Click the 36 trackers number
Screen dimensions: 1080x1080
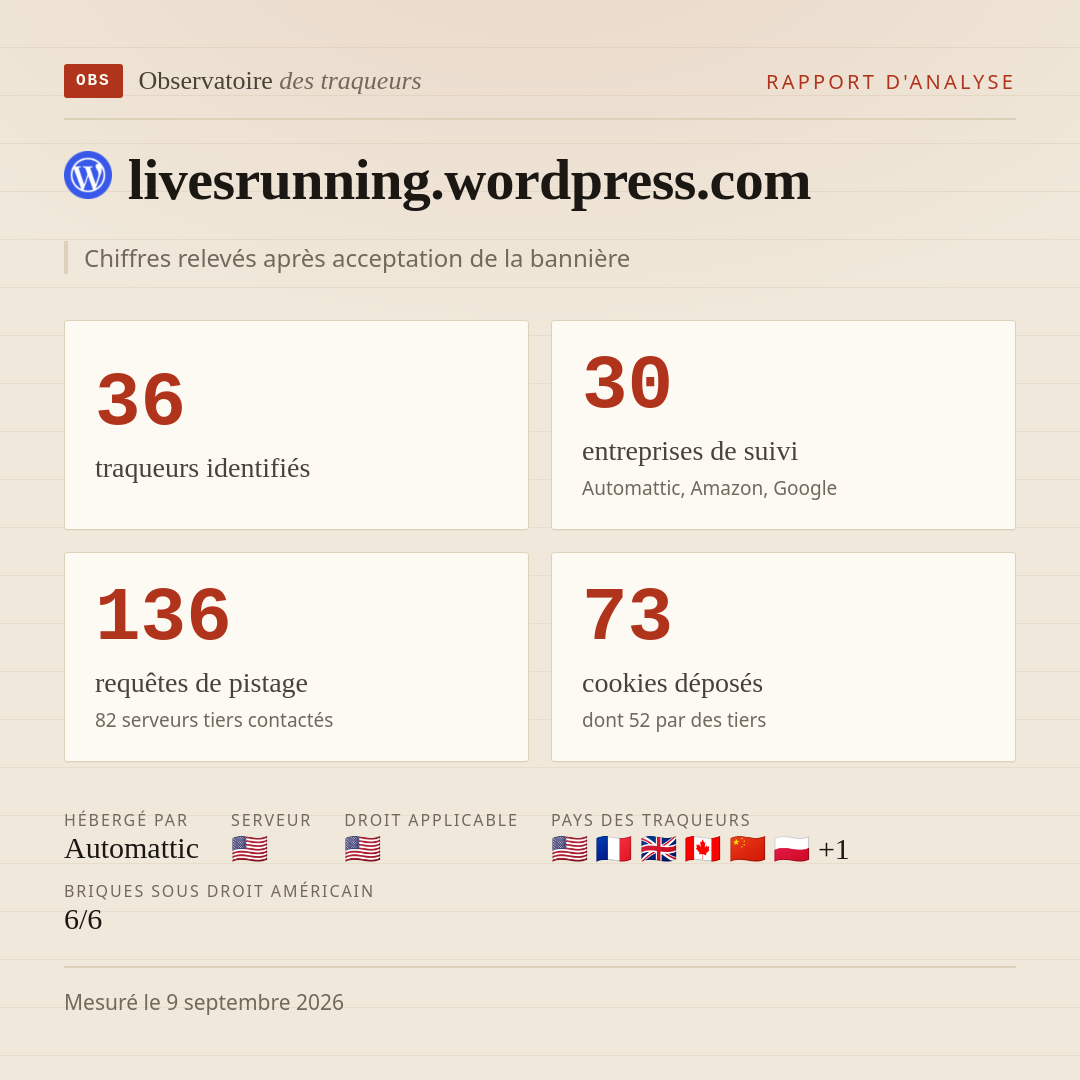[141, 400]
